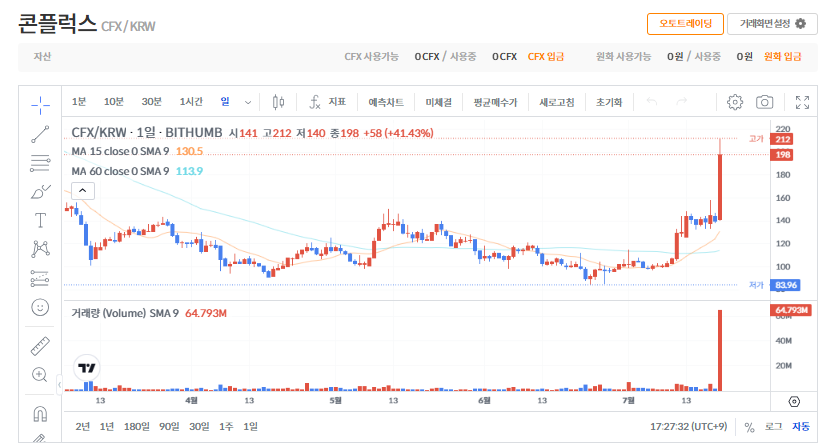This screenshot has height=444, width=821.
Task: Undo the last chart action
Action: pyautogui.click(x=651, y=102)
